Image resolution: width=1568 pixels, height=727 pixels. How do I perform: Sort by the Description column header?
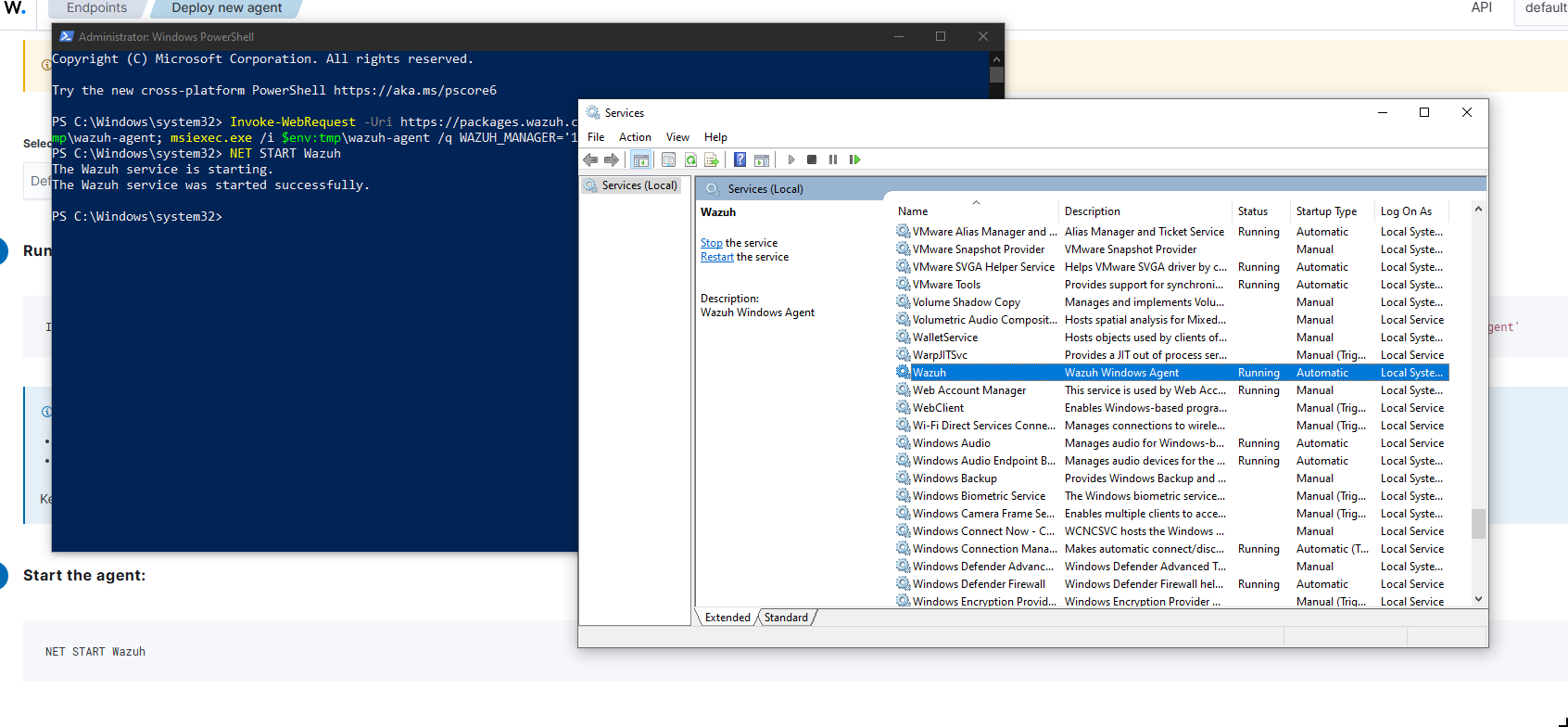tap(1144, 210)
